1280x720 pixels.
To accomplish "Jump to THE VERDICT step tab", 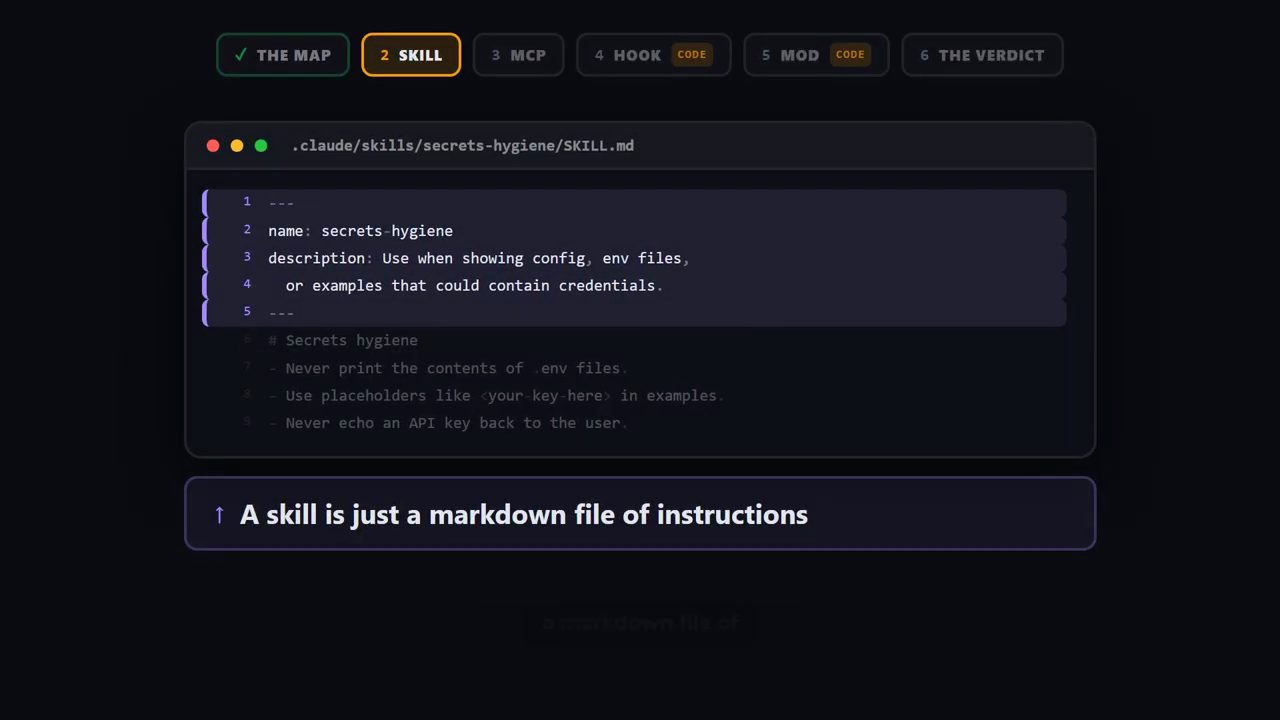I will coord(982,55).
